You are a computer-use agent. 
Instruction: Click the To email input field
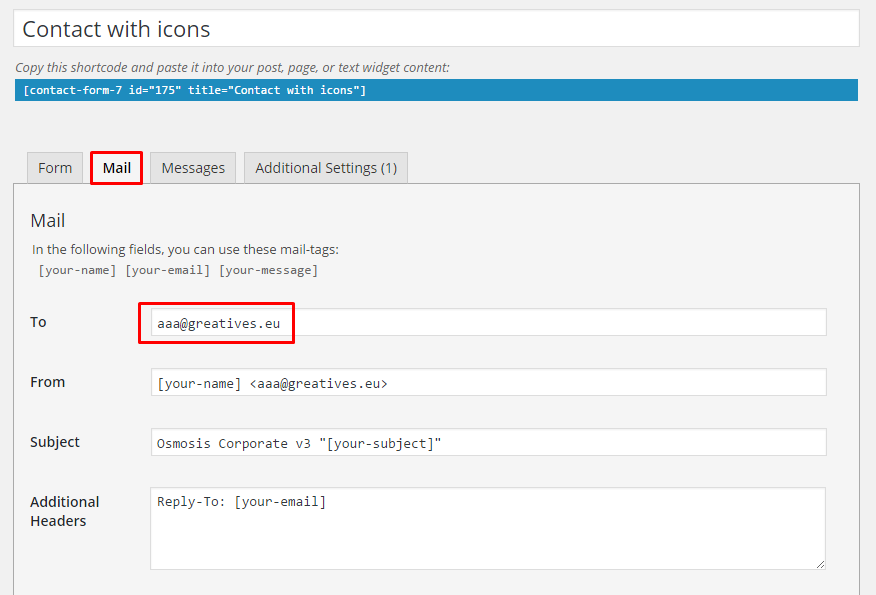pos(488,322)
